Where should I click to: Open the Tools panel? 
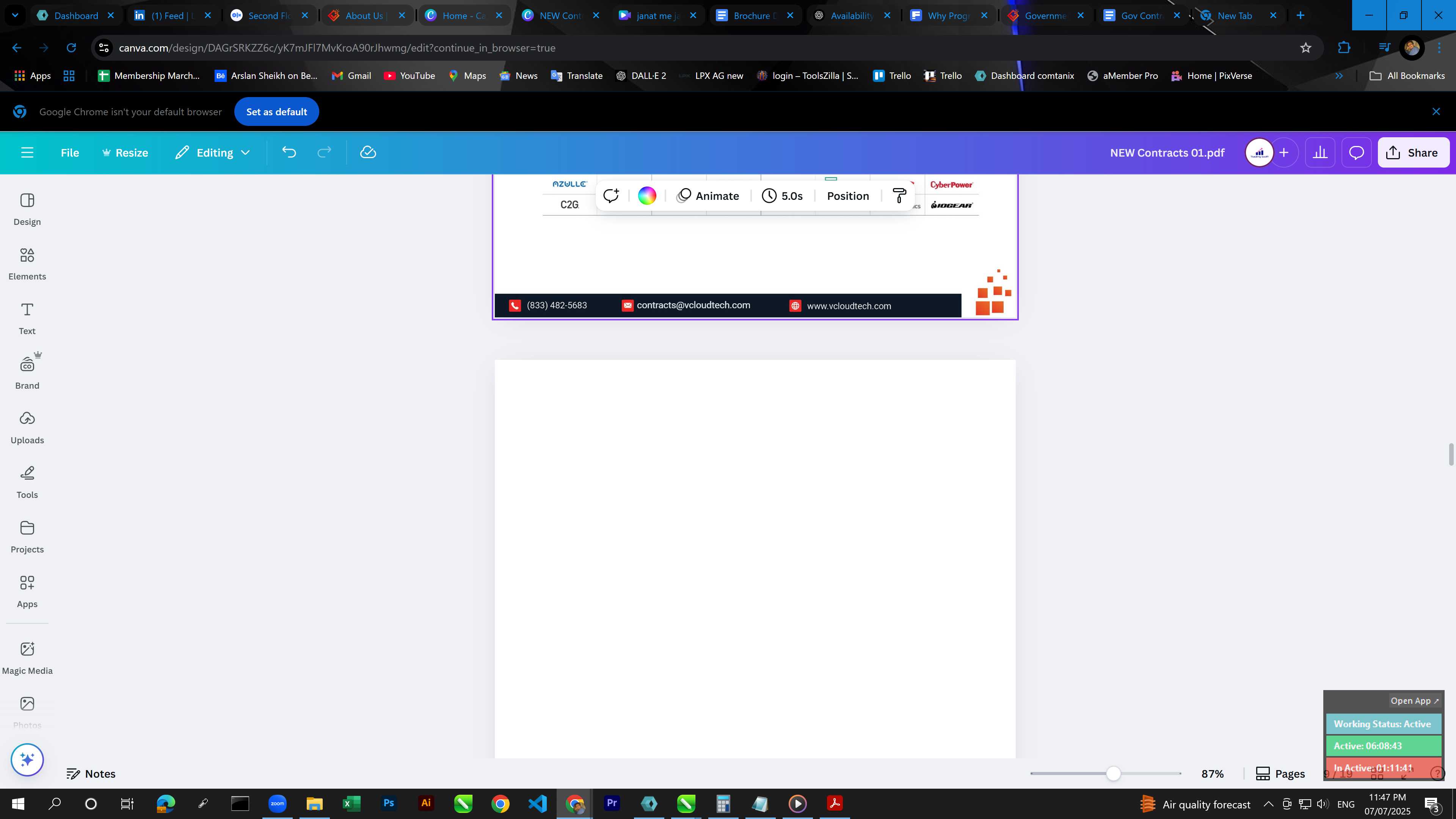[x=27, y=483]
